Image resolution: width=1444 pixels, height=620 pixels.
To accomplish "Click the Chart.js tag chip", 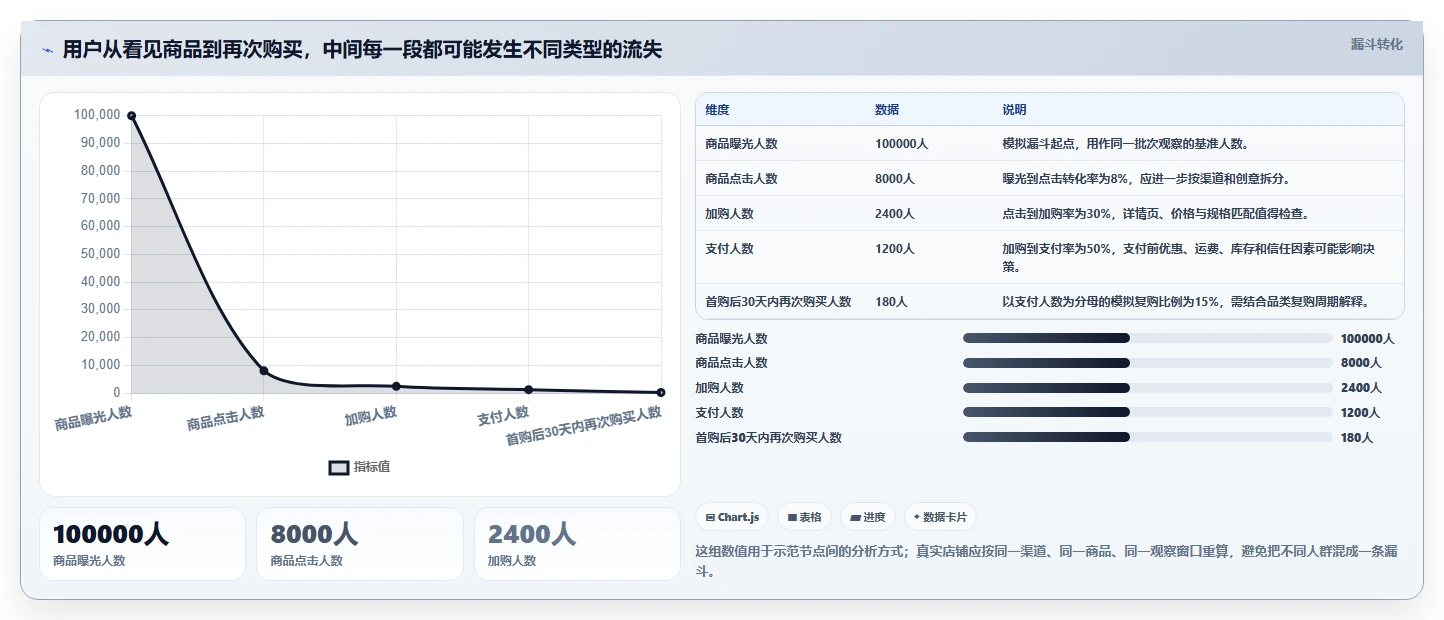I will (x=732, y=517).
